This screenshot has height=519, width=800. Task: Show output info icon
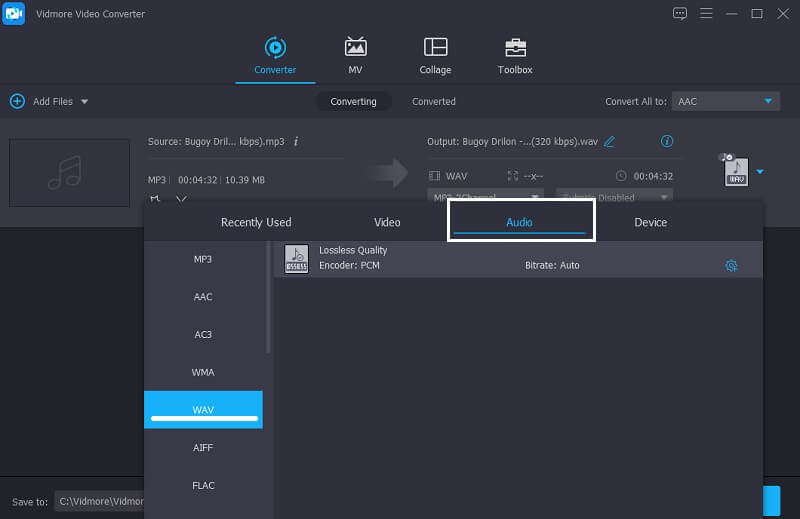pyautogui.click(x=667, y=141)
